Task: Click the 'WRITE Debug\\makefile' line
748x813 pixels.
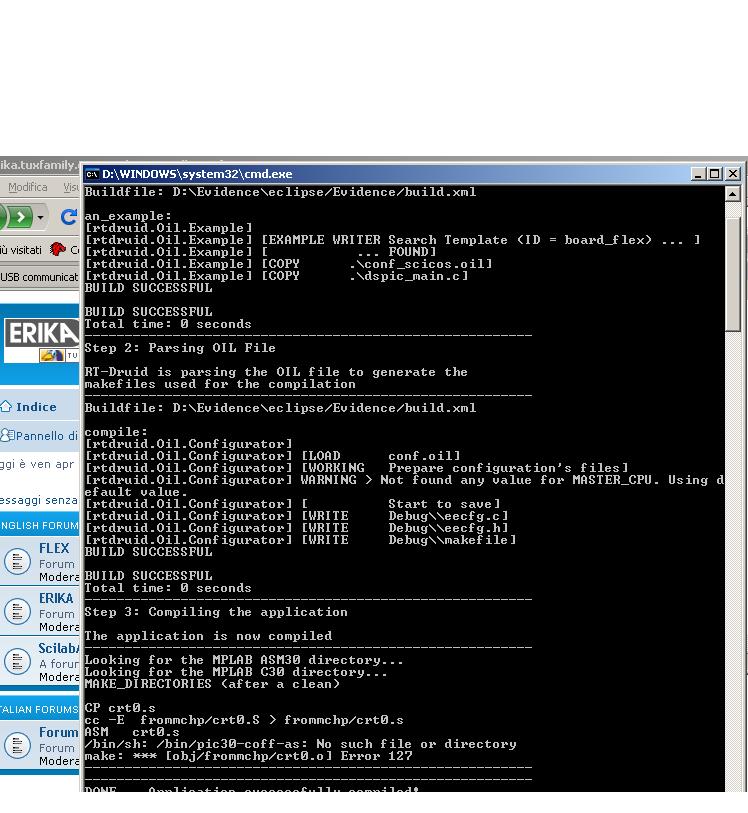Action: [x=301, y=540]
